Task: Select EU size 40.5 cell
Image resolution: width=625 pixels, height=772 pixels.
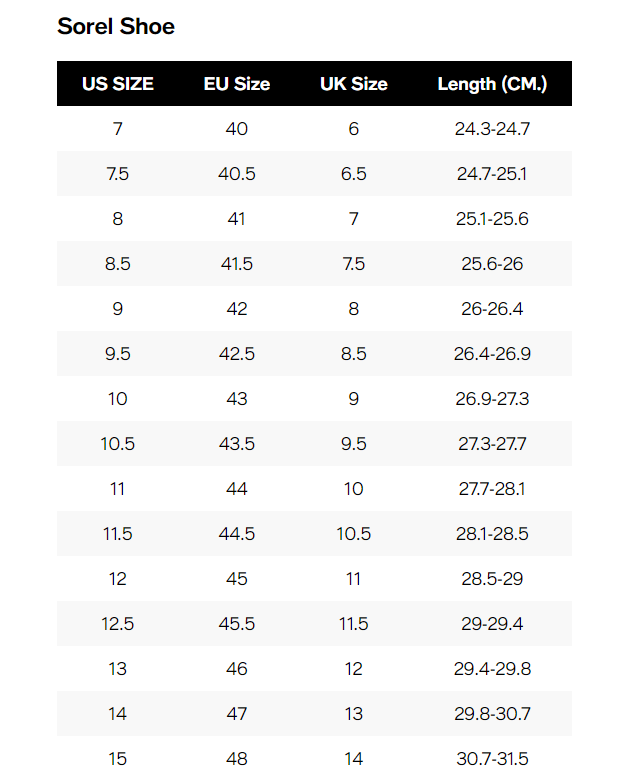Action: tap(237, 174)
